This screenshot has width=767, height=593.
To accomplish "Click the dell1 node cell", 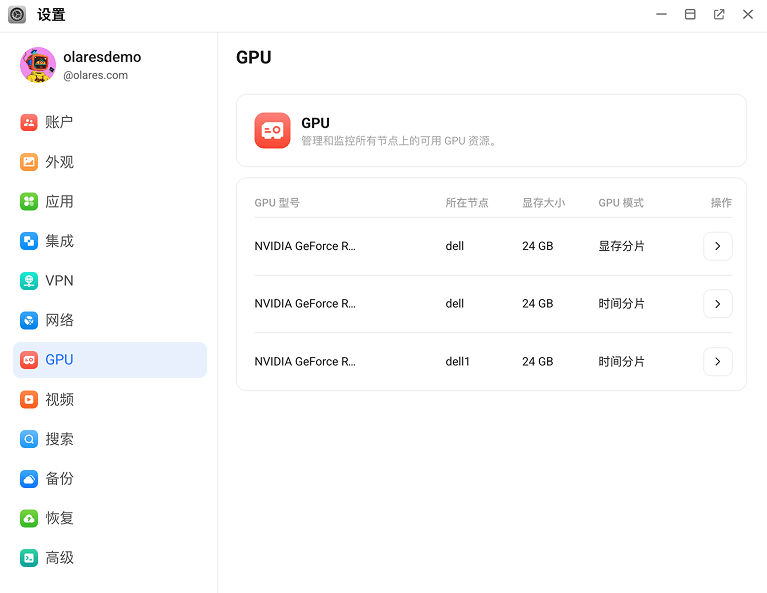I will pos(457,362).
